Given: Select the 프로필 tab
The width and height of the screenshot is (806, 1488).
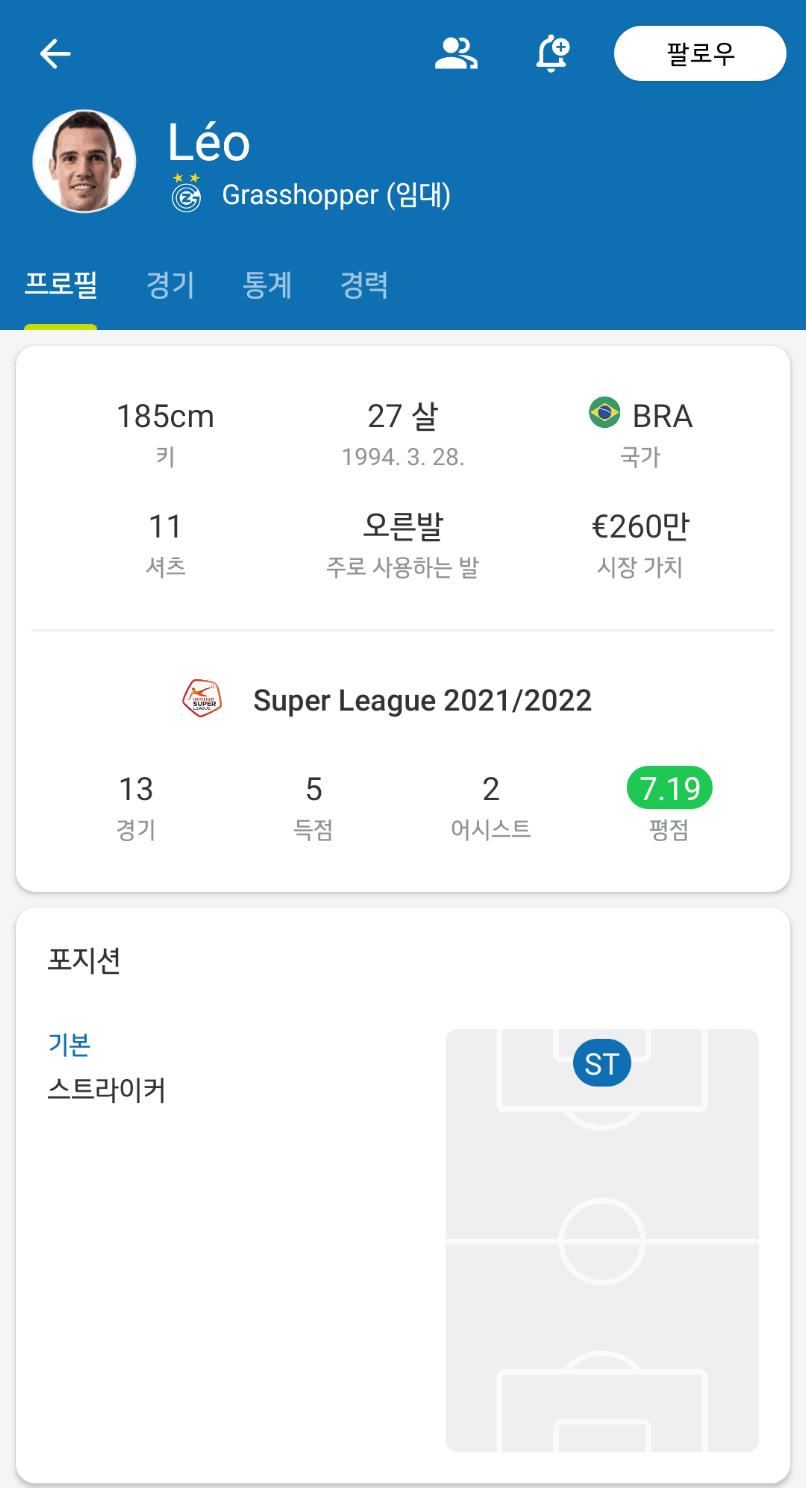Looking at the screenshot, I should point(61,285).
